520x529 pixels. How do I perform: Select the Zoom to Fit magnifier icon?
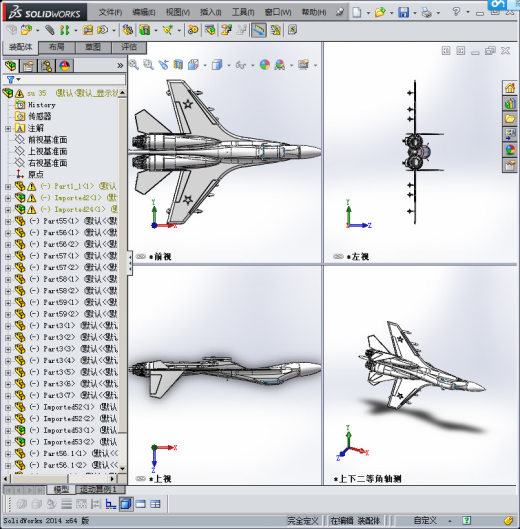coord(134,64)
